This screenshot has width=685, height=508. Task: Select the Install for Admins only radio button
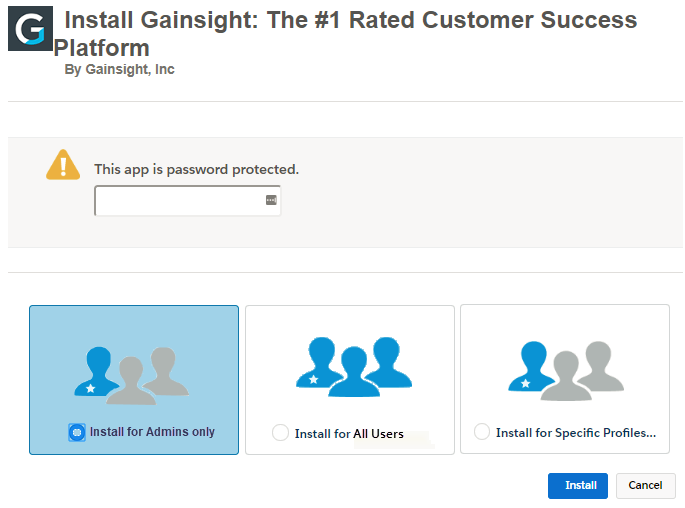[77, 432]
